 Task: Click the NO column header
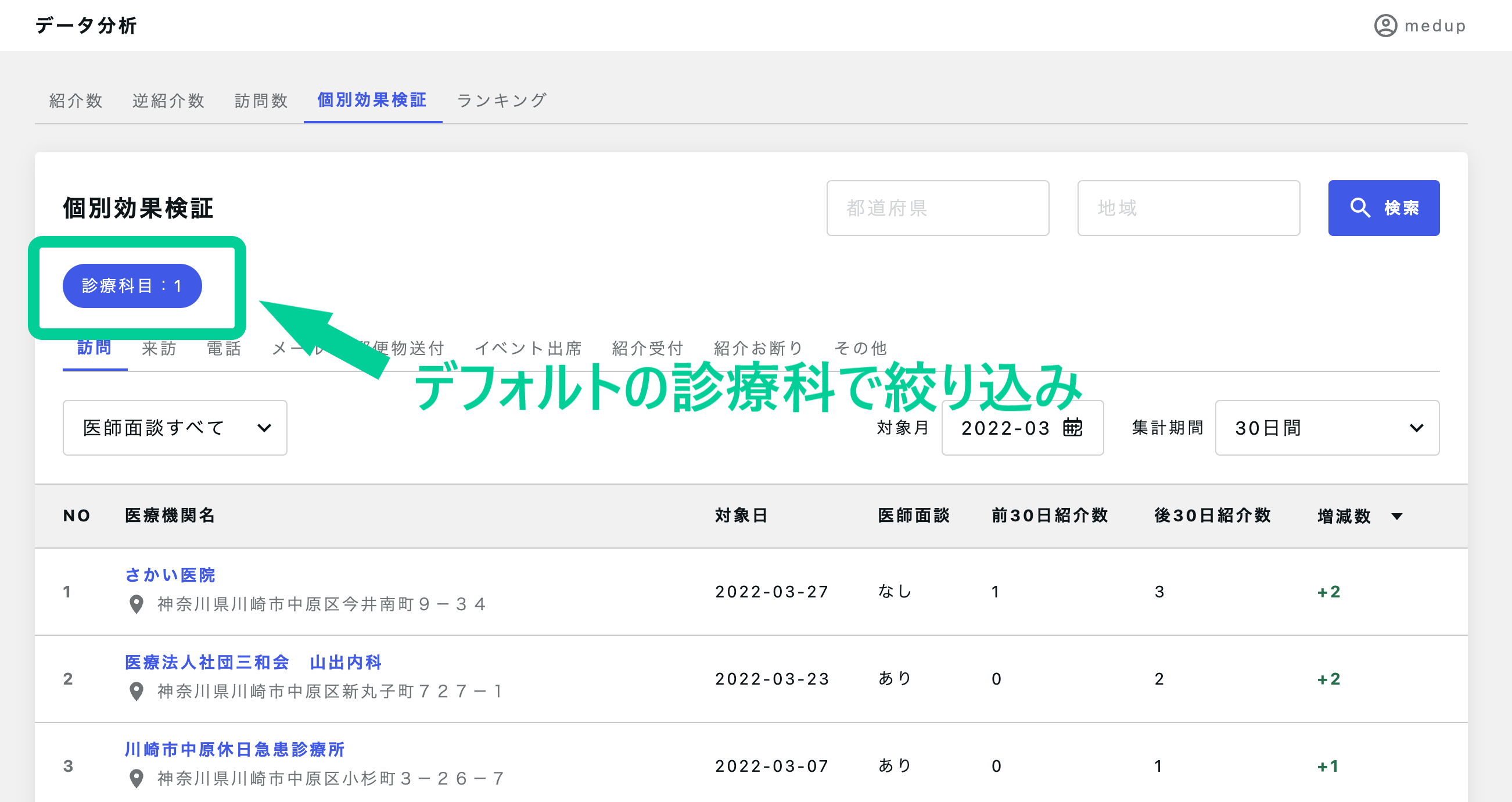click(77, 515)
